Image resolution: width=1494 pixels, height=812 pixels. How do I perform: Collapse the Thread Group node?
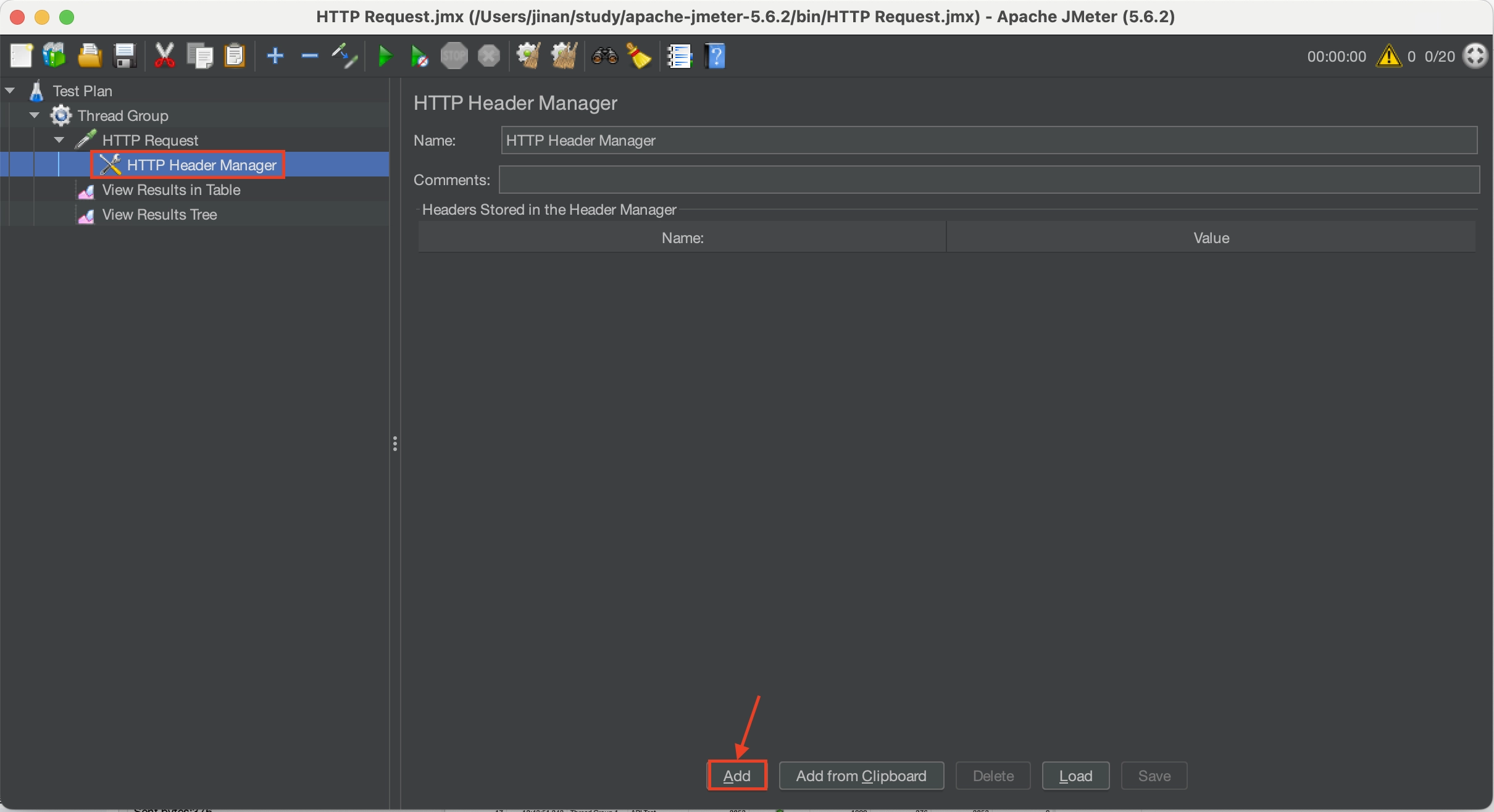pyautogui.click(x=35, y=115)
